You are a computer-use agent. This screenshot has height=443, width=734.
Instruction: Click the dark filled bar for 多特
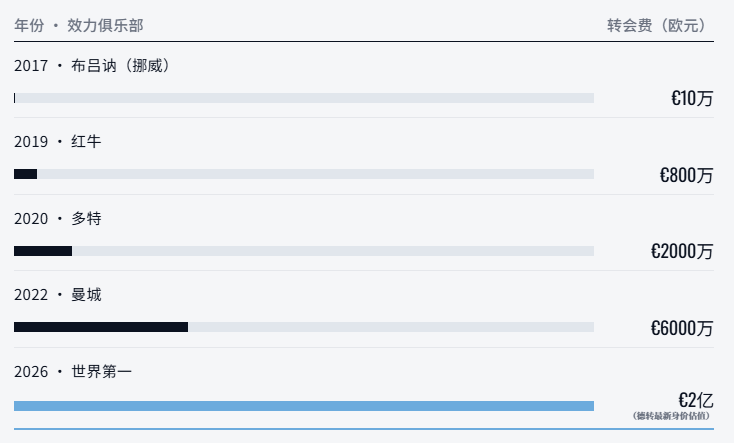coord(43,251)
